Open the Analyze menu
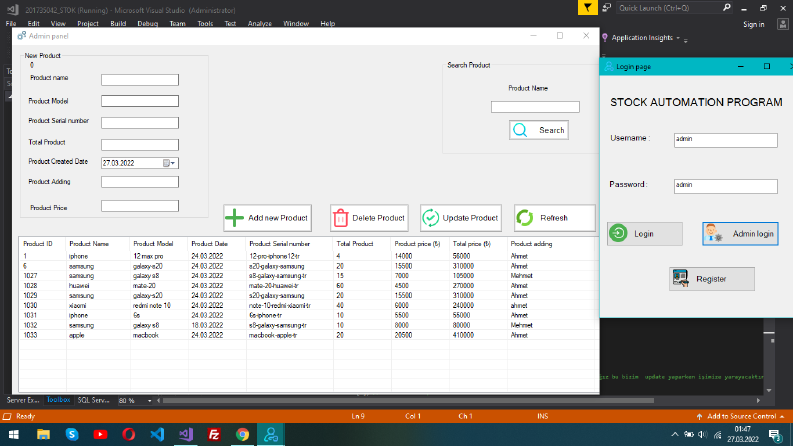793x446 pixels. point(260,24)
